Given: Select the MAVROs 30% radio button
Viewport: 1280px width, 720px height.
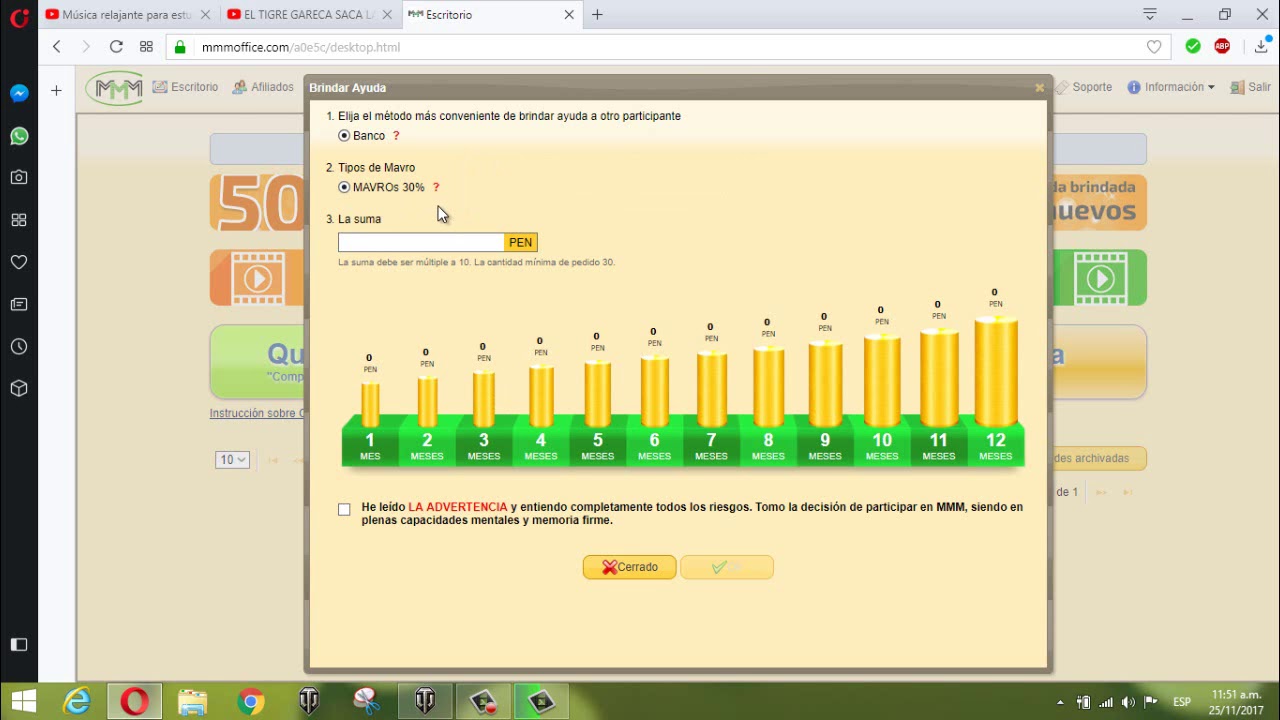Looking at the screenshot, I should [344, 187].
